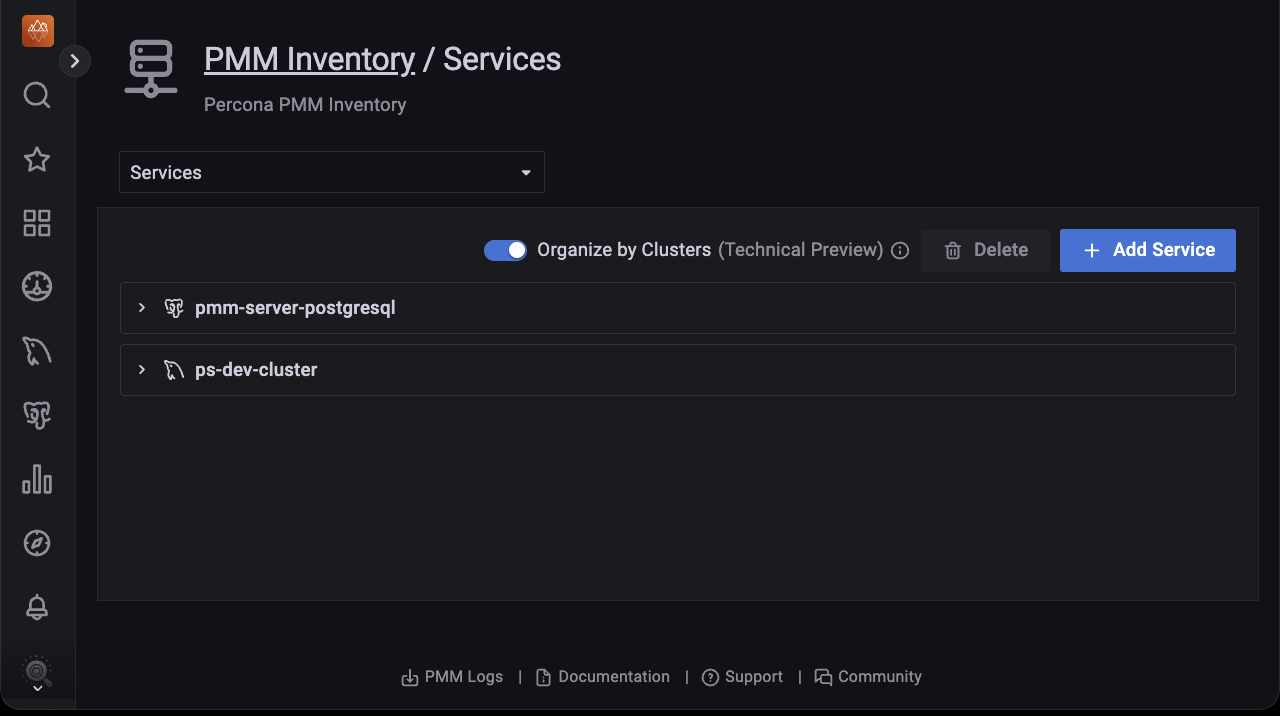Viewport: 1280px width, 716px height.
Task: Click the Add Service button
Action: click(x=1147, y=250)
